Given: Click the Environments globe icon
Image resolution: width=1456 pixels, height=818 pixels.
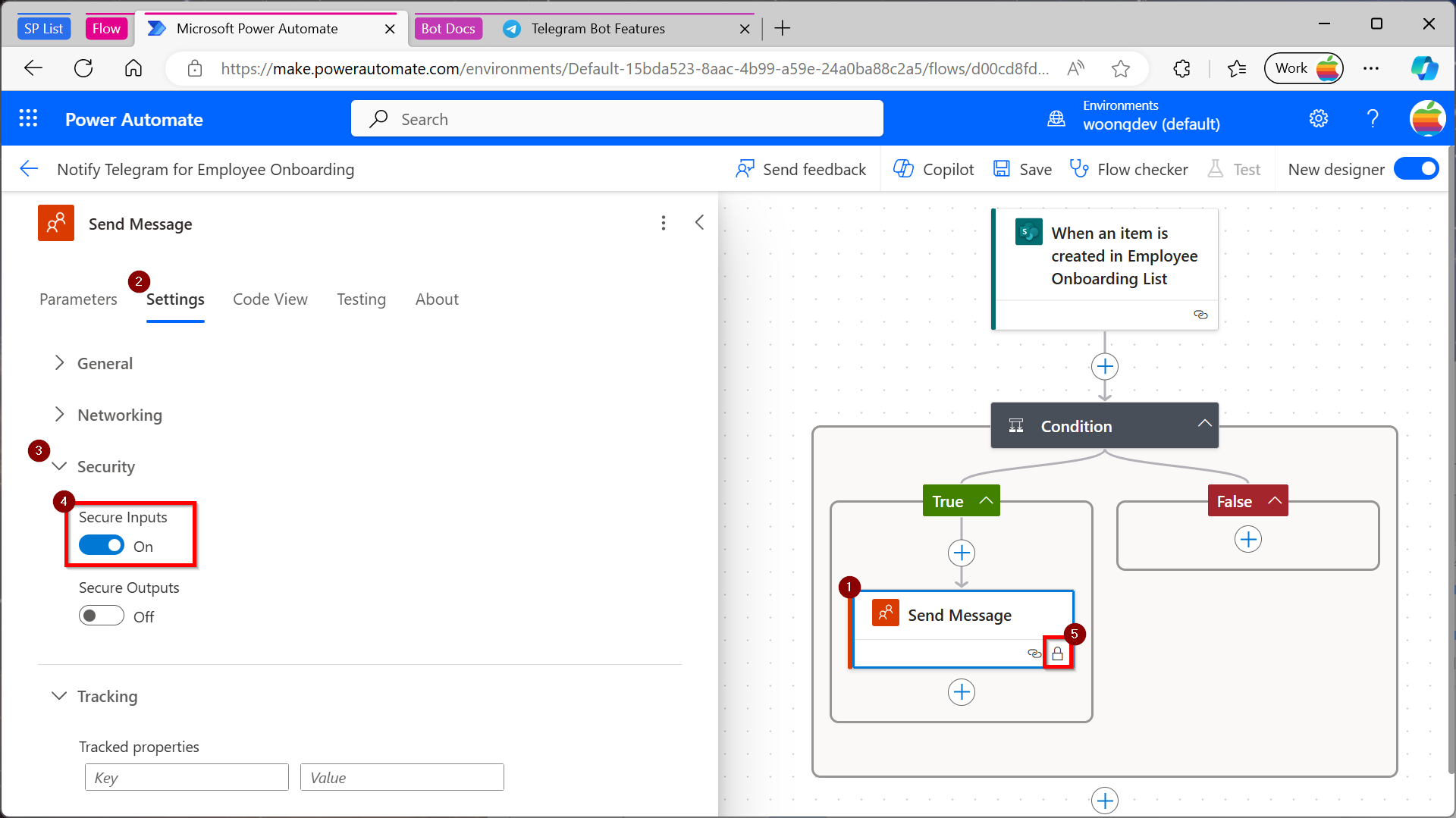Looking at the screenshot, I should click(1056, 118).
